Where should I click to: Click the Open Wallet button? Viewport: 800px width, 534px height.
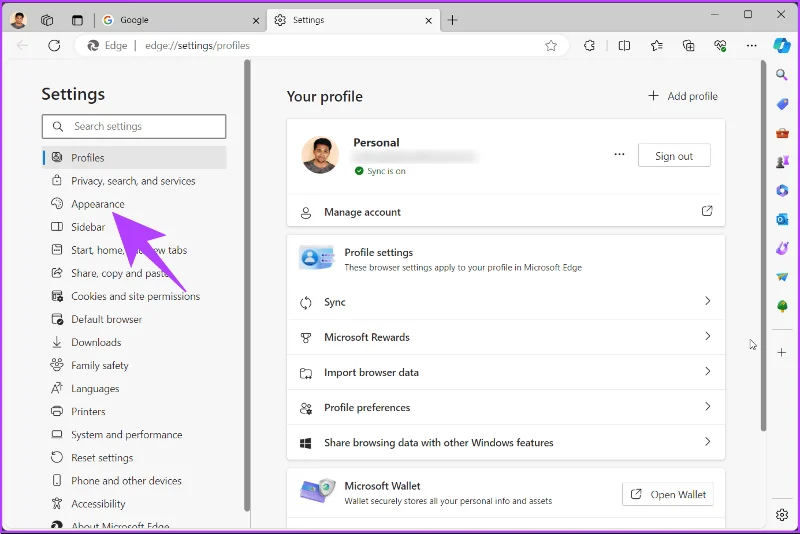coord(668,494)
